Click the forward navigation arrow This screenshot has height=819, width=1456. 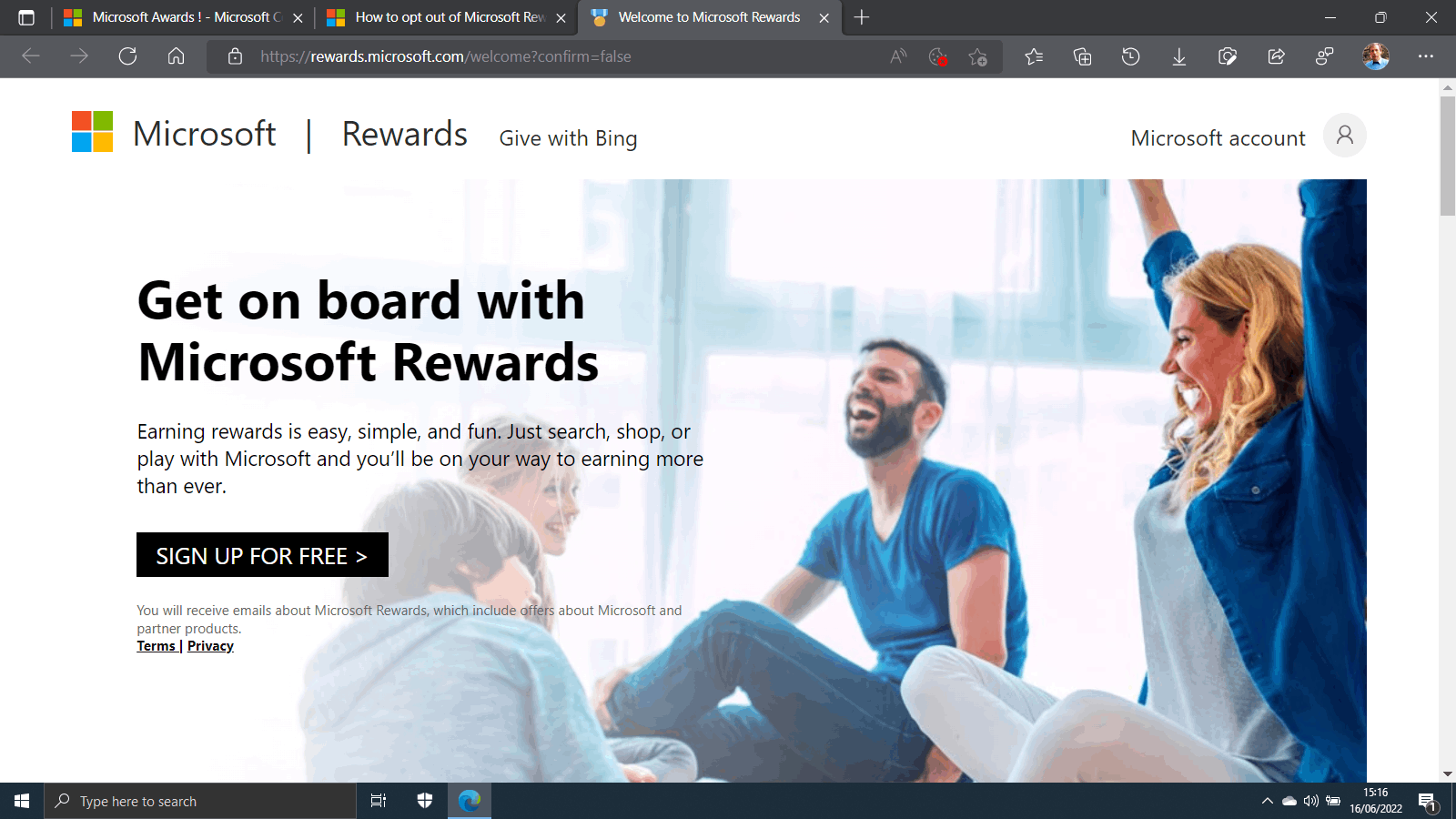pos(79,56)
